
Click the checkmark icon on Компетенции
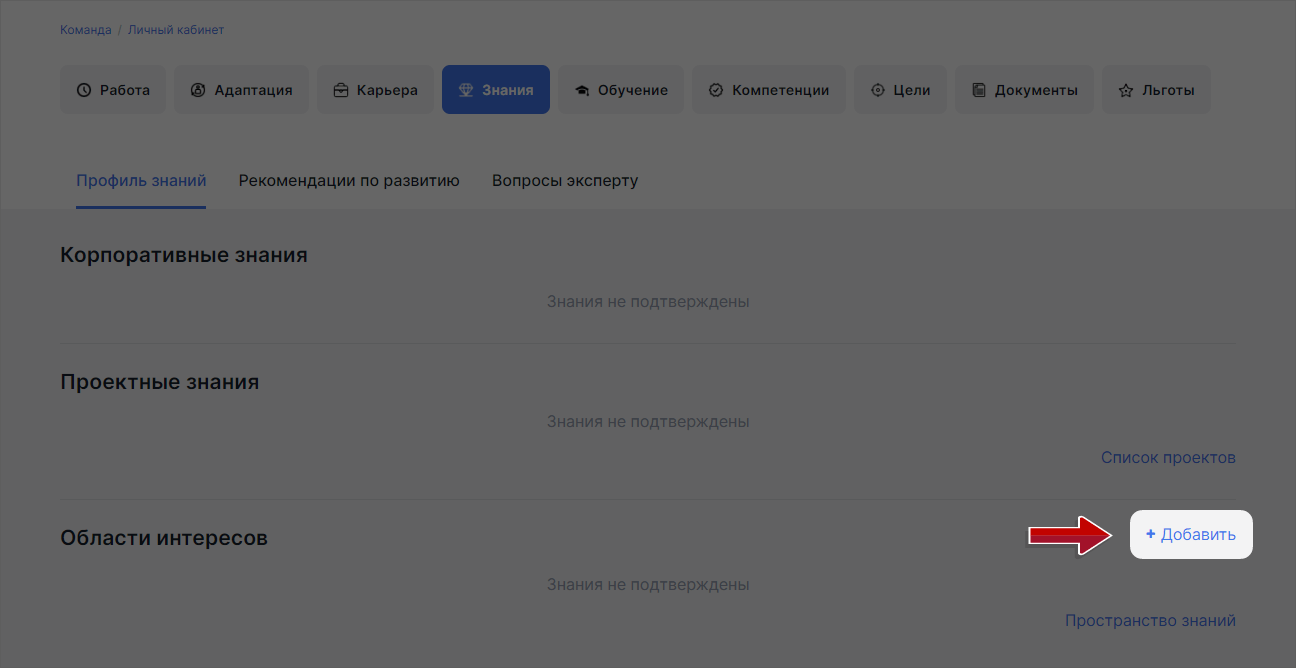715,89
